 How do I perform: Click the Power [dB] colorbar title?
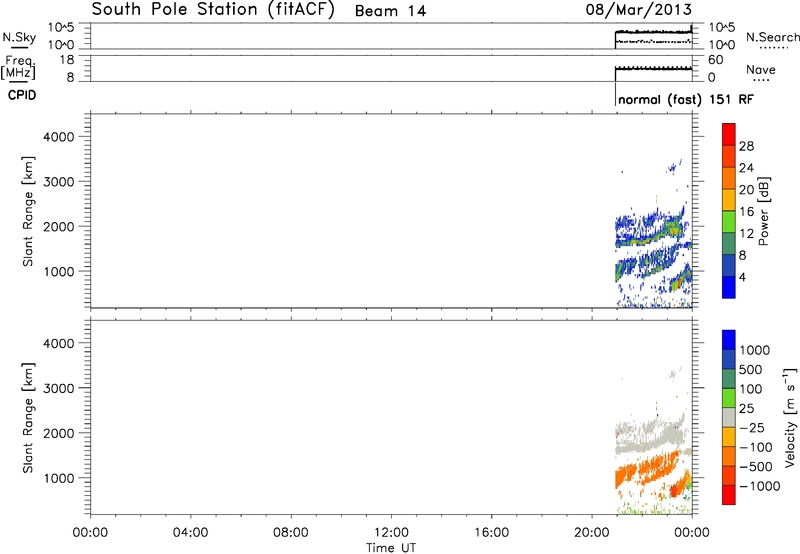pyautogui.click(x=764, y=211)
